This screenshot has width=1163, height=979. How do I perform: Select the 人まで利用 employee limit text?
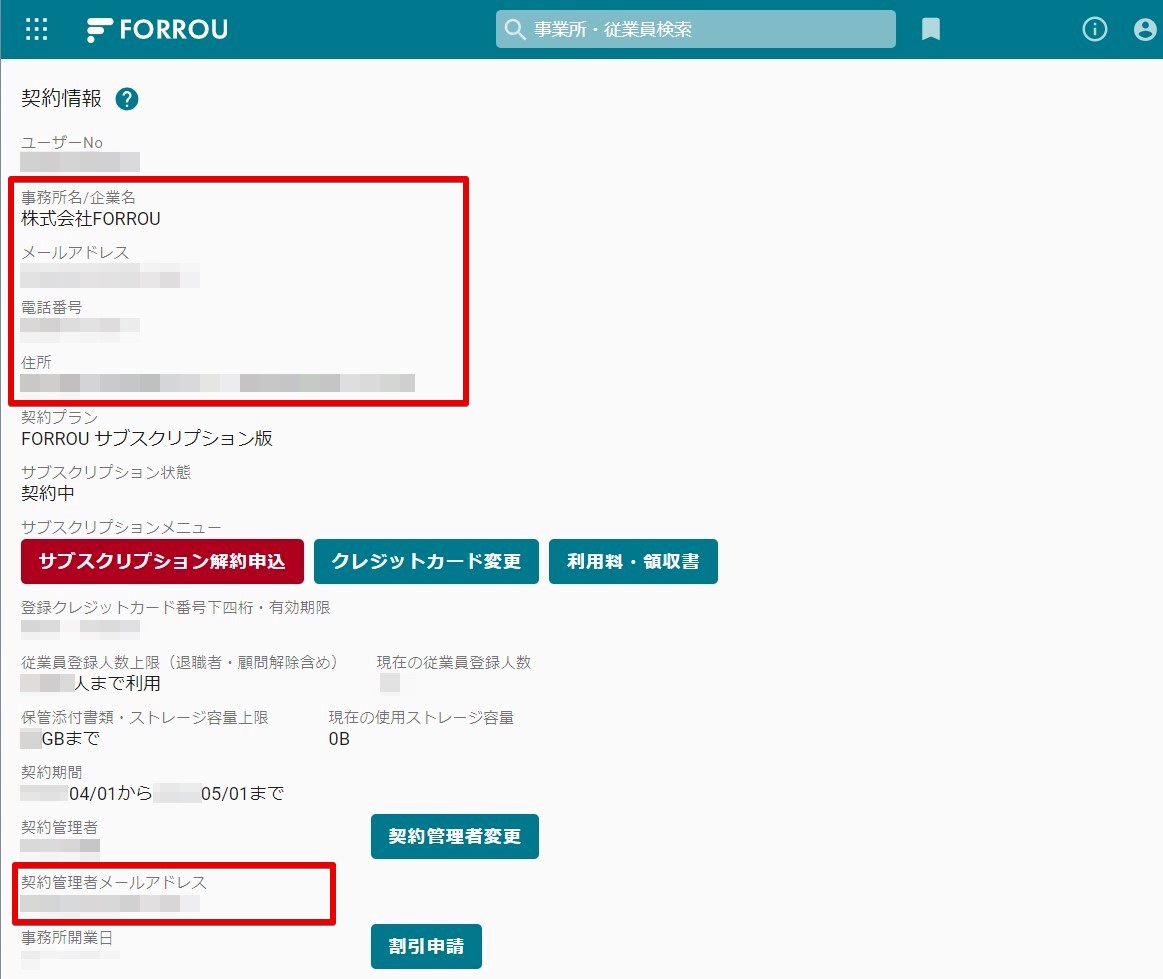coord(117,683)
